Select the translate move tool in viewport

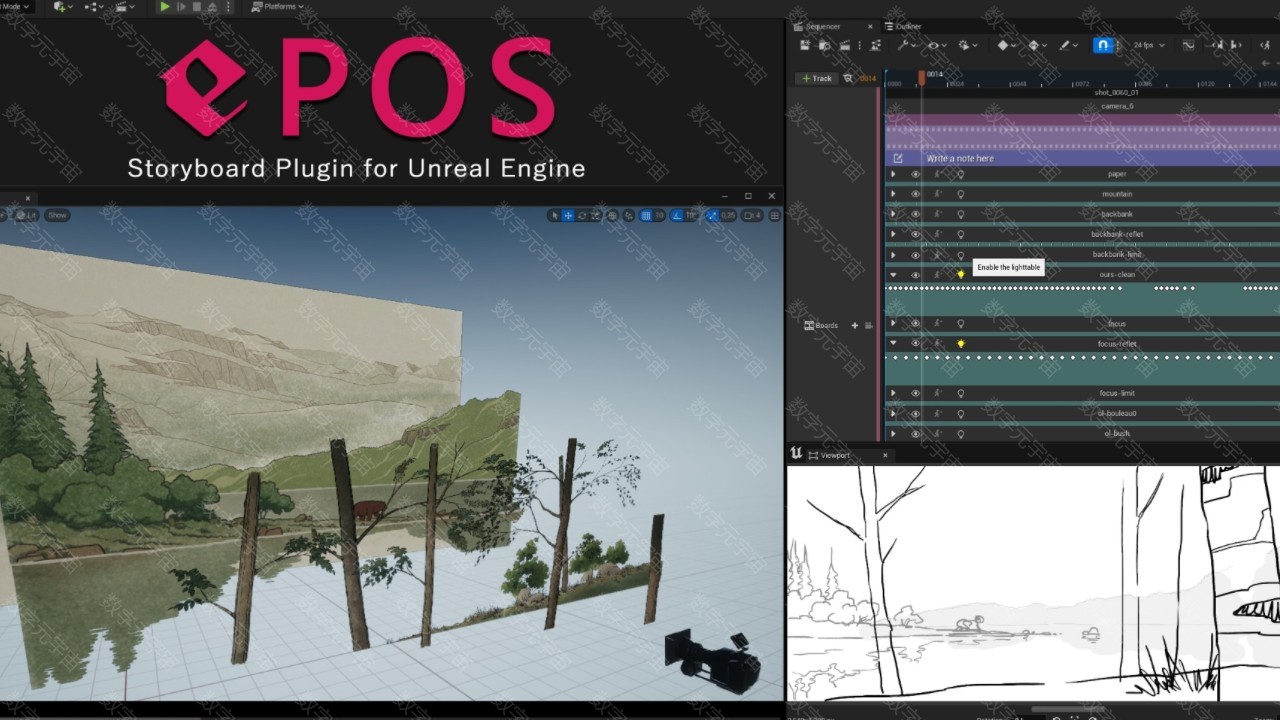(x=568, y=215)
